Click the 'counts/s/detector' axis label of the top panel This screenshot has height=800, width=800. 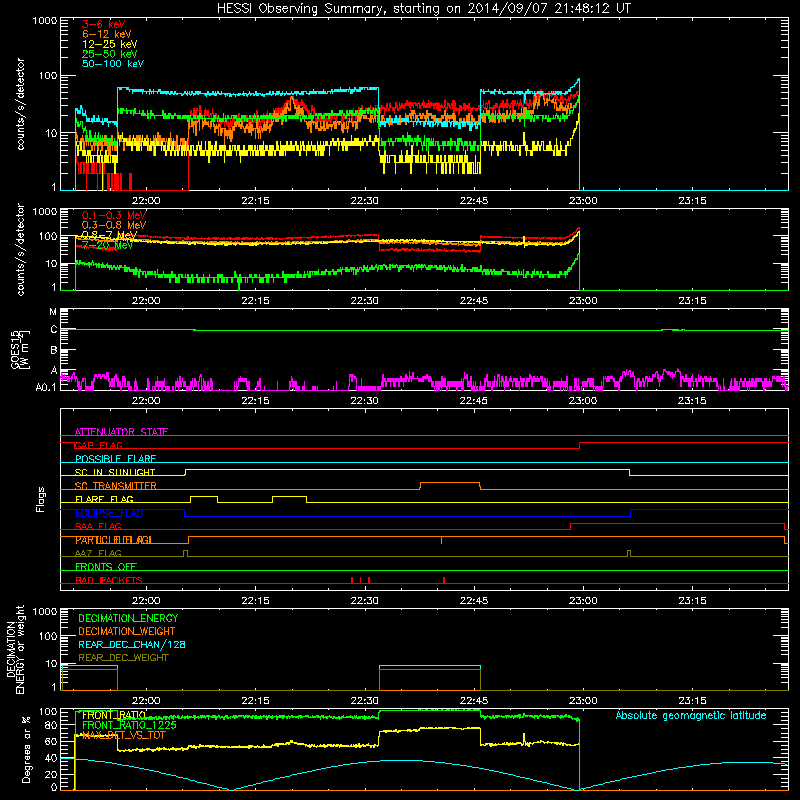20,104
